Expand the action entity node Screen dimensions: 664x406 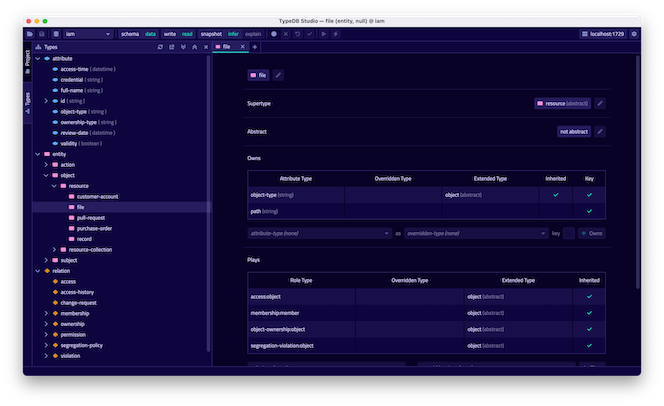46,165
